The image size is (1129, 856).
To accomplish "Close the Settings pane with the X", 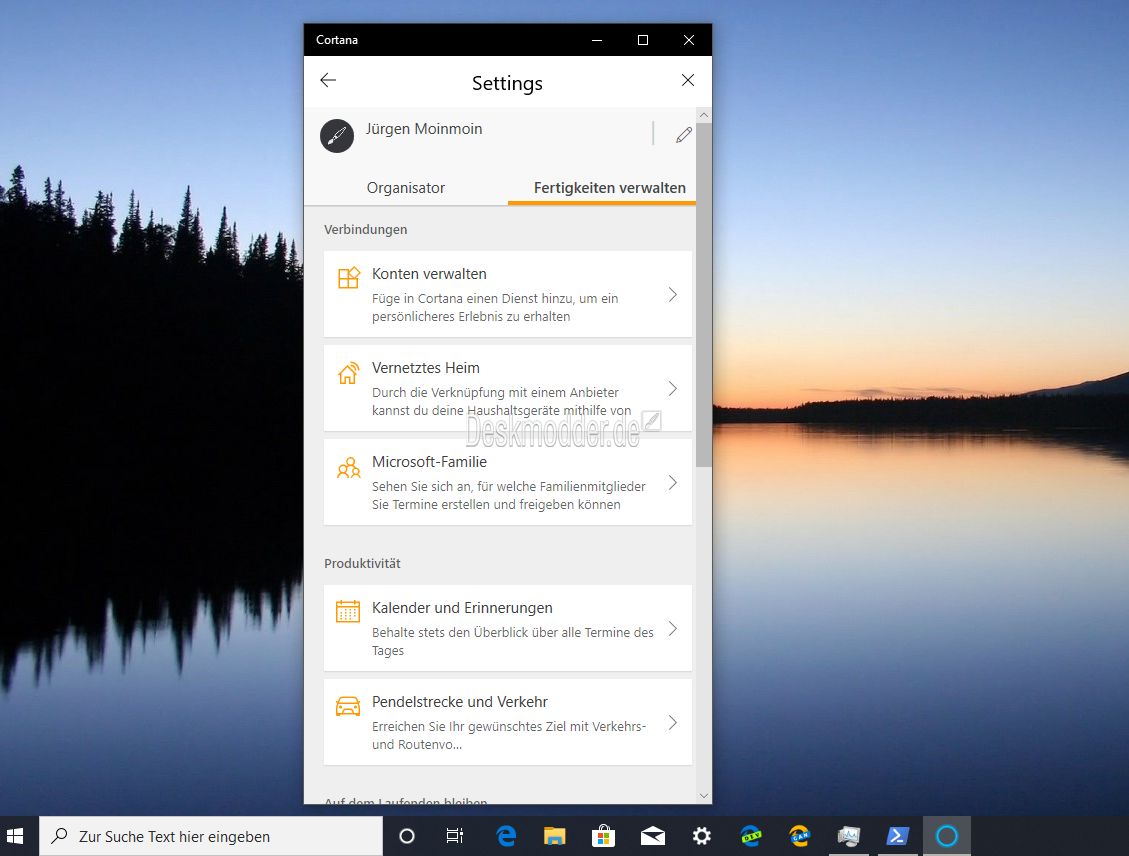I will point(688,80).
